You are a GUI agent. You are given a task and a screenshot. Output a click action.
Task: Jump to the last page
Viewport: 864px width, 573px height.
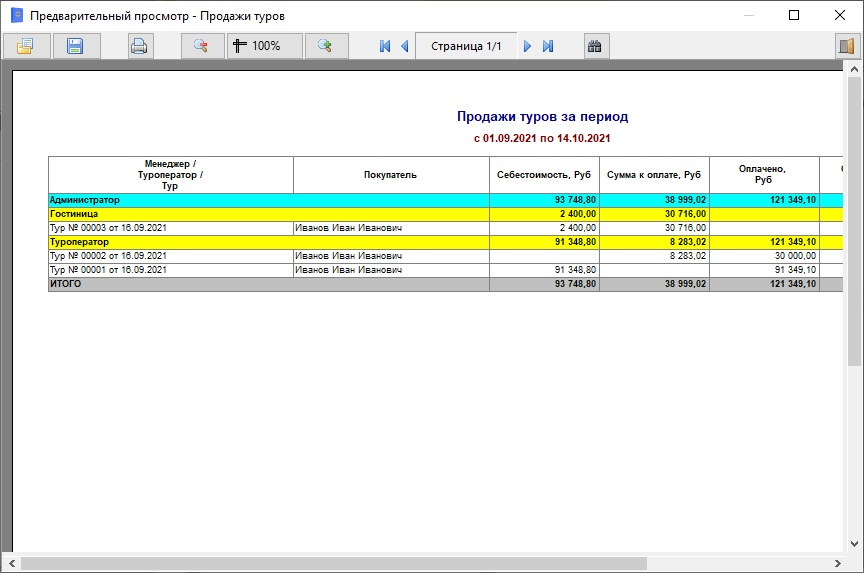pyautogui.click(x=548, y=46)
